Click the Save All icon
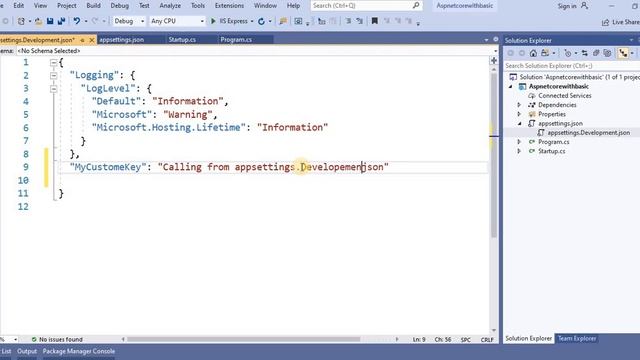 coord(61,21)
